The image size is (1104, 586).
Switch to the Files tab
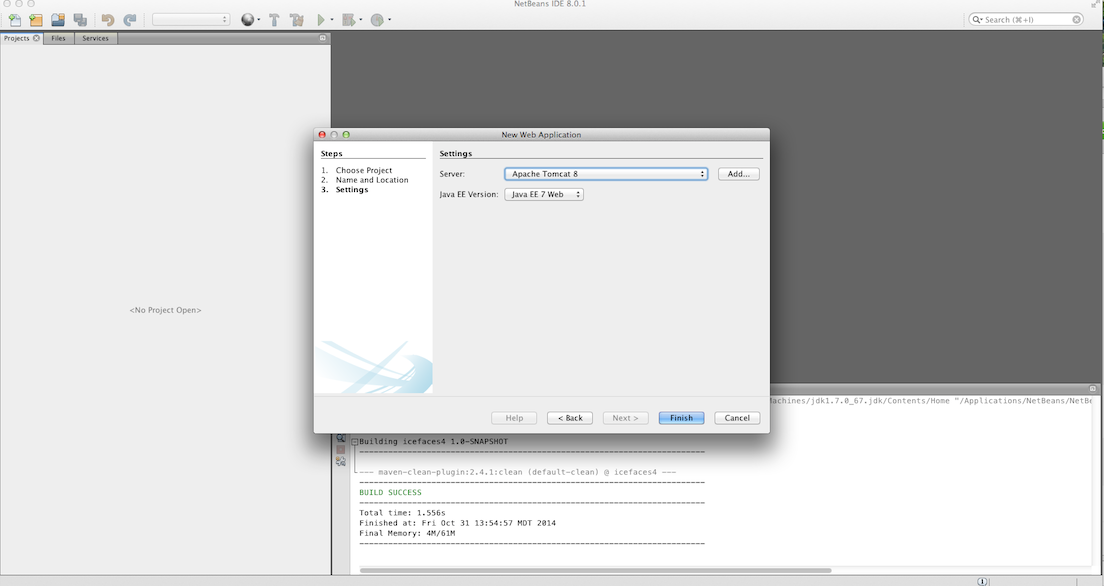[x=59, y=38]
